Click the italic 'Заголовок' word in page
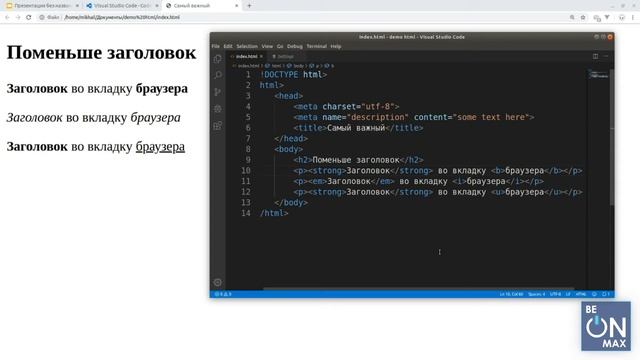This screenshot has height=360, width=640. click(x=34, y=118)
